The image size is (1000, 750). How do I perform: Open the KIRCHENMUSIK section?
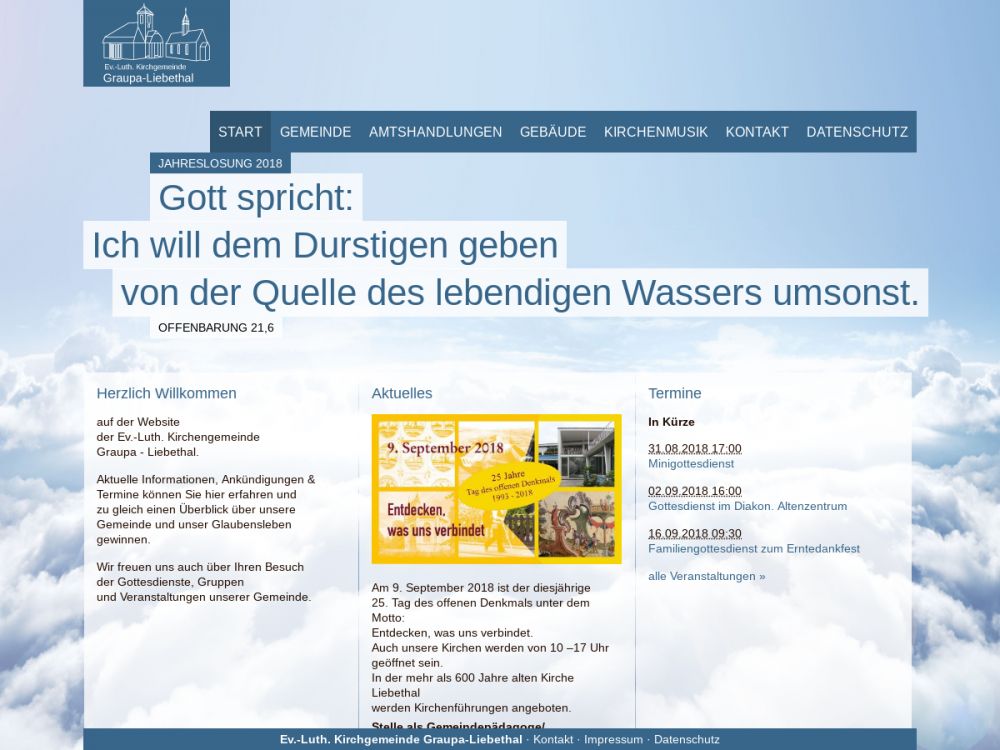655,132
